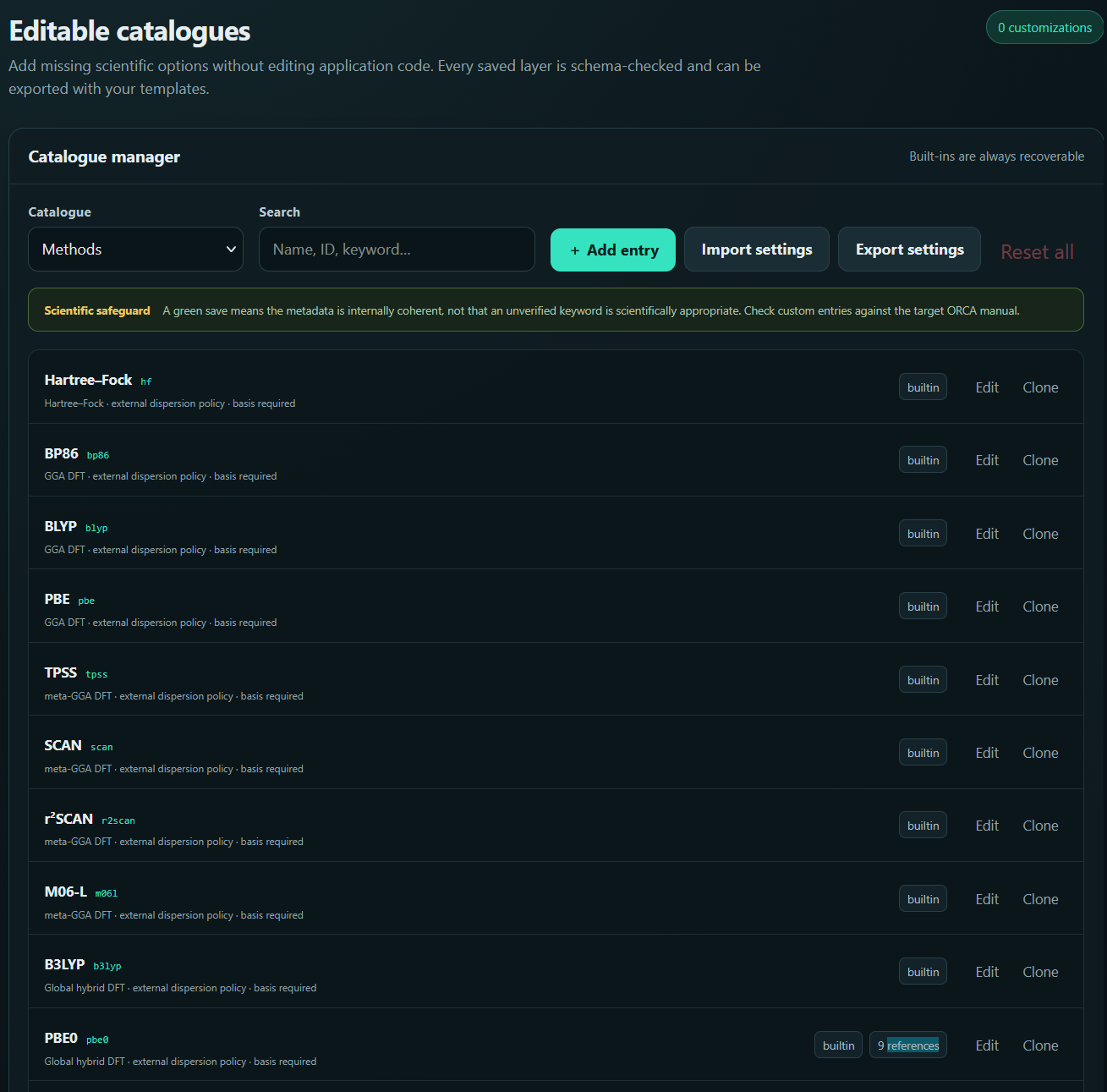Edit the PBE entry
The height and width of the screenshot is (1092, 1107).
click(987, 606)
